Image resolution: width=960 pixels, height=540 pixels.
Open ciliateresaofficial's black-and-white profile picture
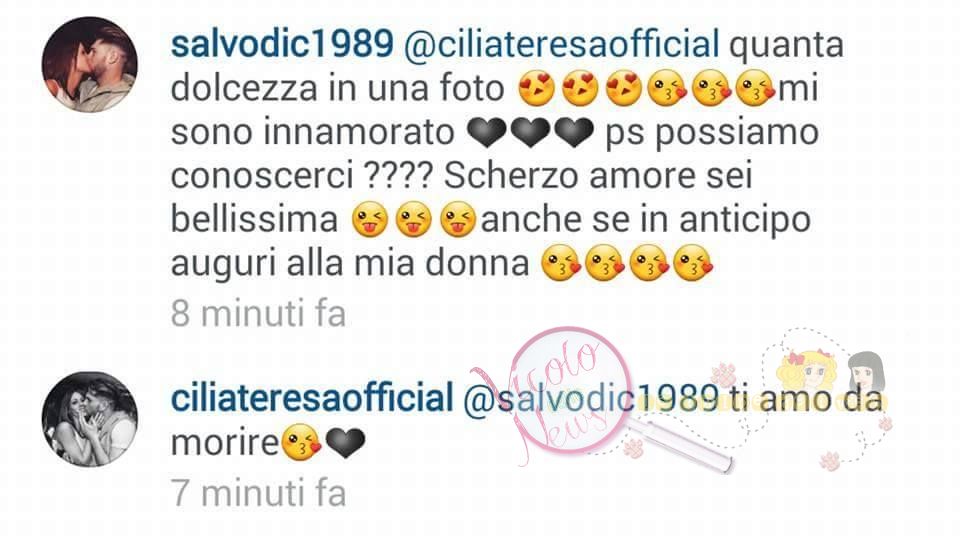[90, 419]
